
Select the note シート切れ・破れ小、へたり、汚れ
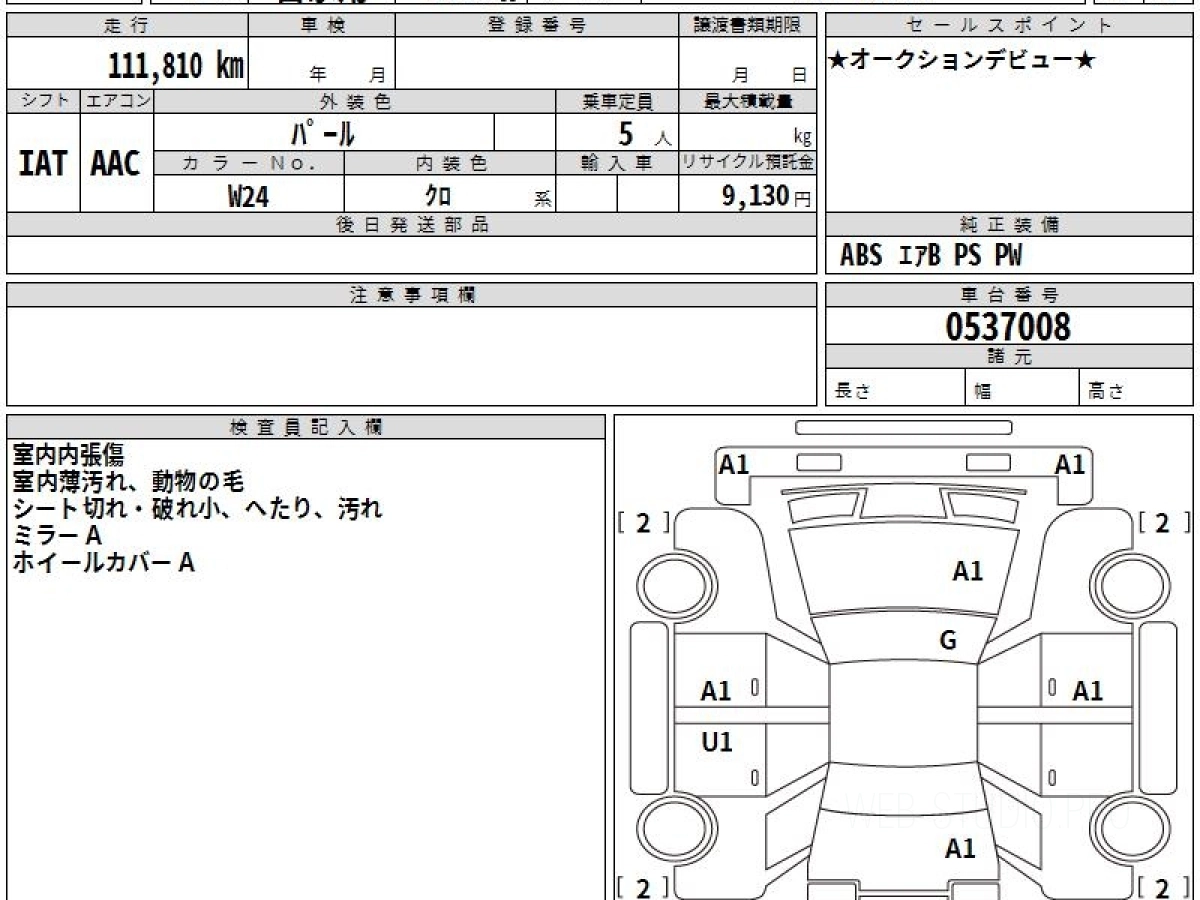pyautogui.click(x=197, y=508)
